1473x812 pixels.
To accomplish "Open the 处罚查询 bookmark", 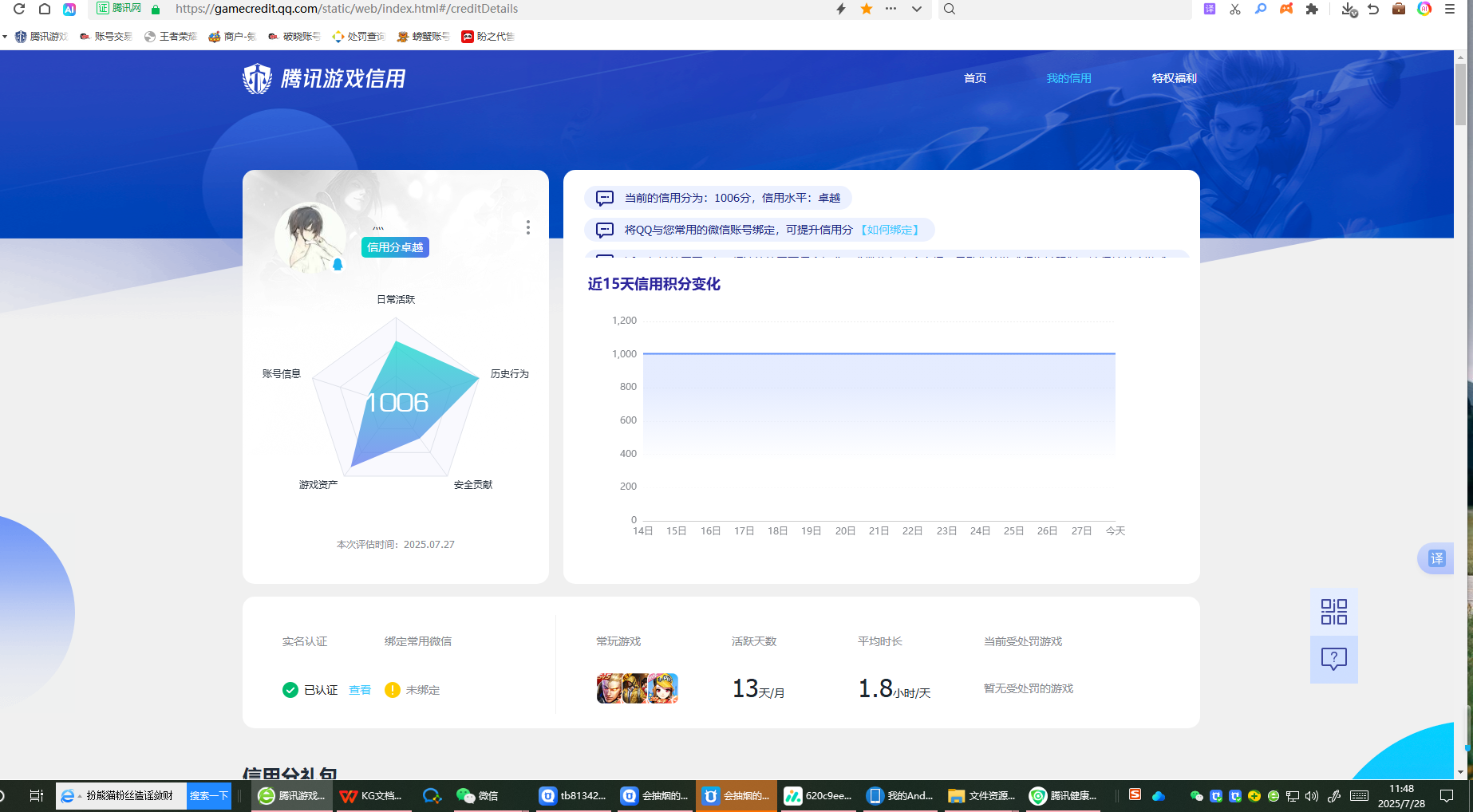I will pyautogui.click(x=358, y=36).
